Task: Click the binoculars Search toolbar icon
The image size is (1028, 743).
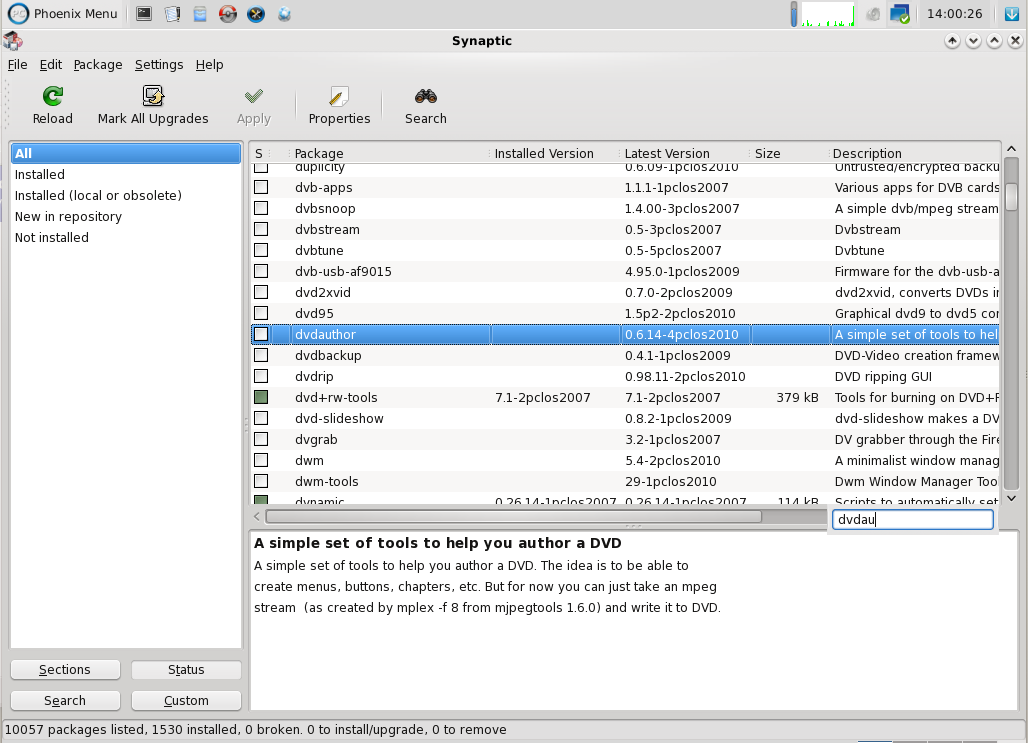Action: point(426,97)
